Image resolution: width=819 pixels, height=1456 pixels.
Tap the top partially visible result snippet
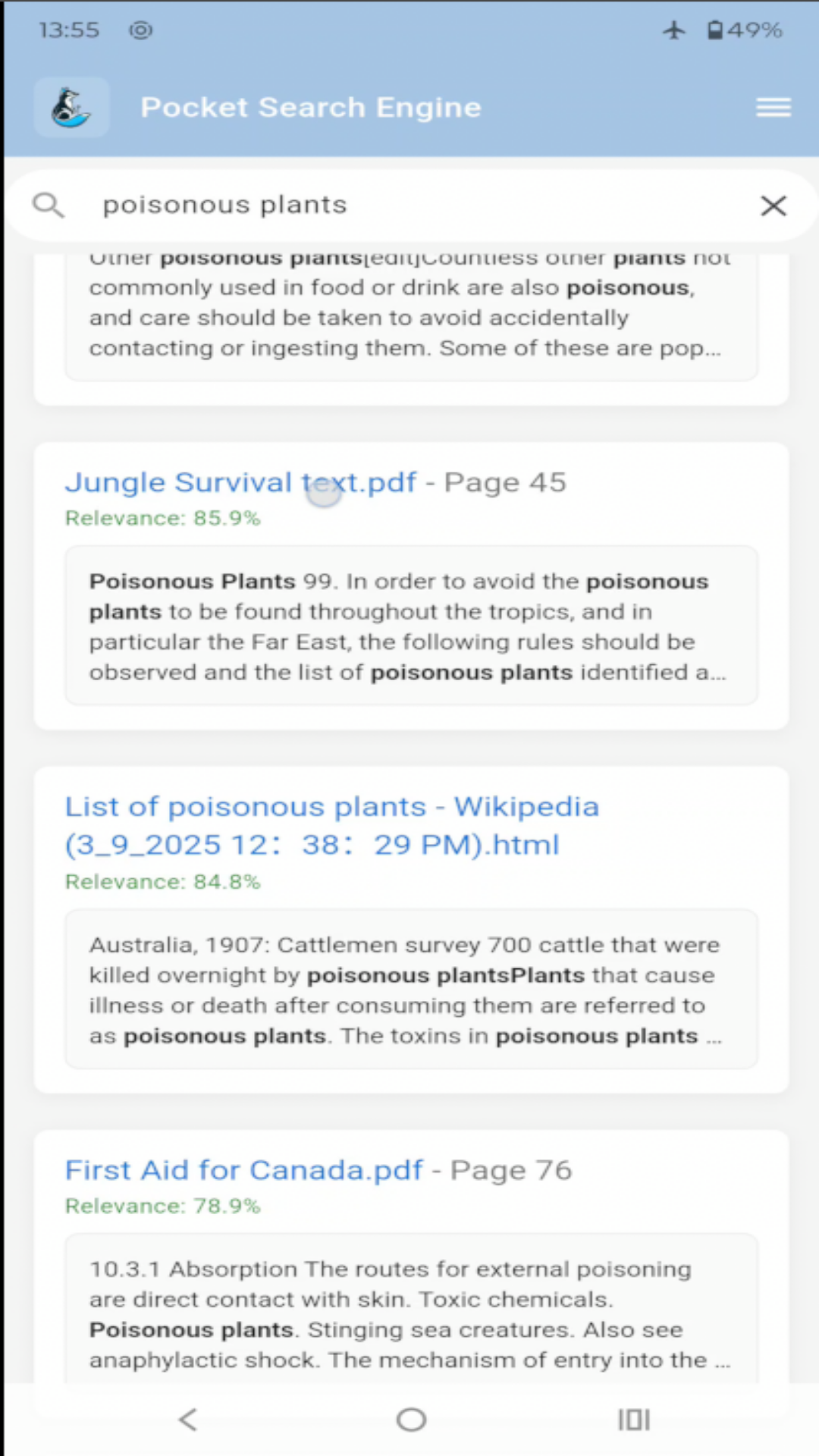(x=410, y=317)
